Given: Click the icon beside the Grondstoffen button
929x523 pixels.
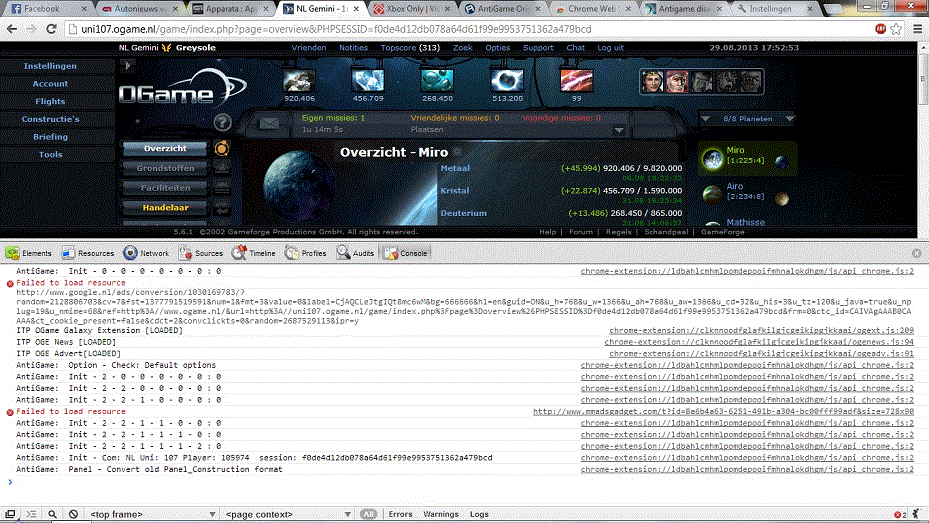Looking at the screenshot, I should tap(222, 168).
